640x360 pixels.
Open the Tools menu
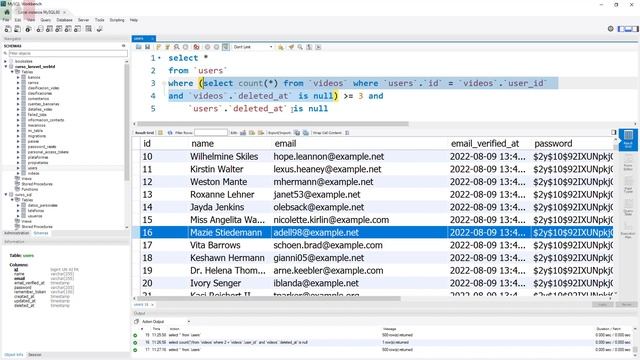click(x=100, y=20)
